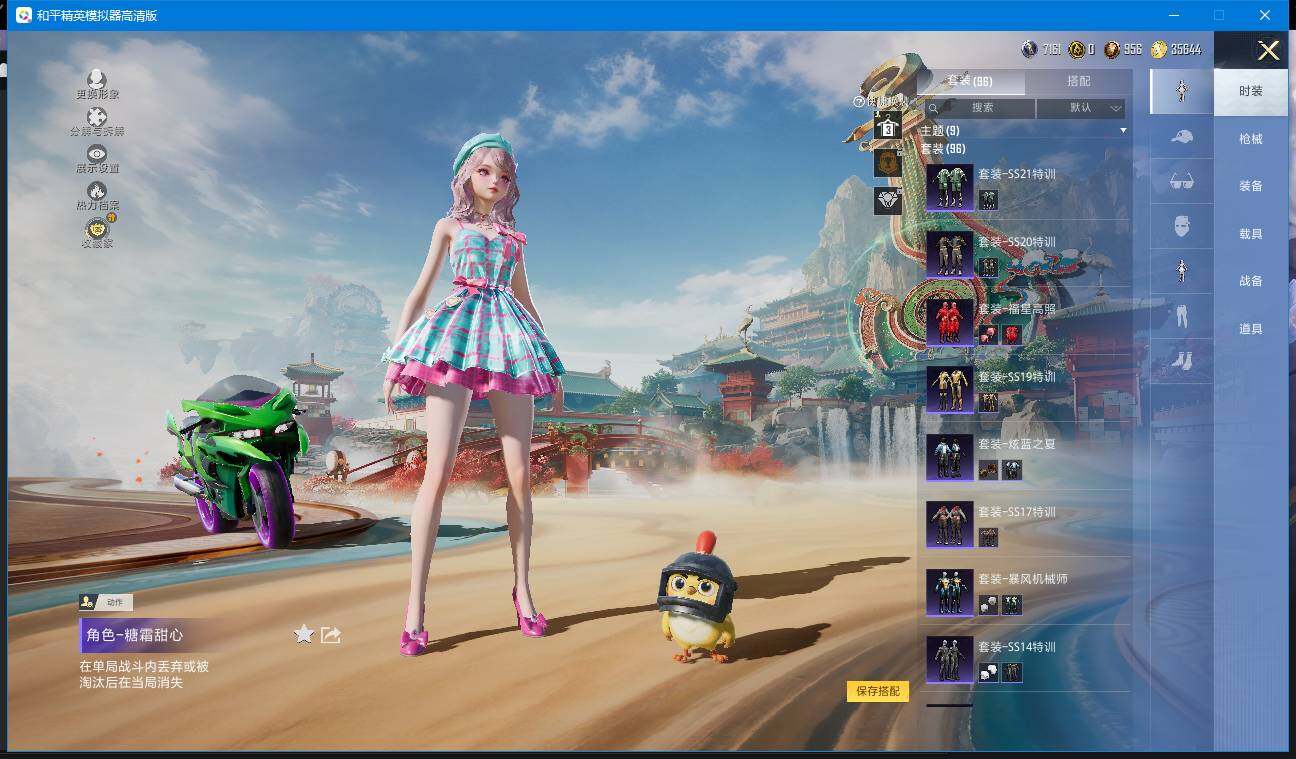The width and height of the screenshot is (1296, 759).
Task: Select the 套装-SS19特训 outfit thumbnail
Action: [x=950, y=390]
